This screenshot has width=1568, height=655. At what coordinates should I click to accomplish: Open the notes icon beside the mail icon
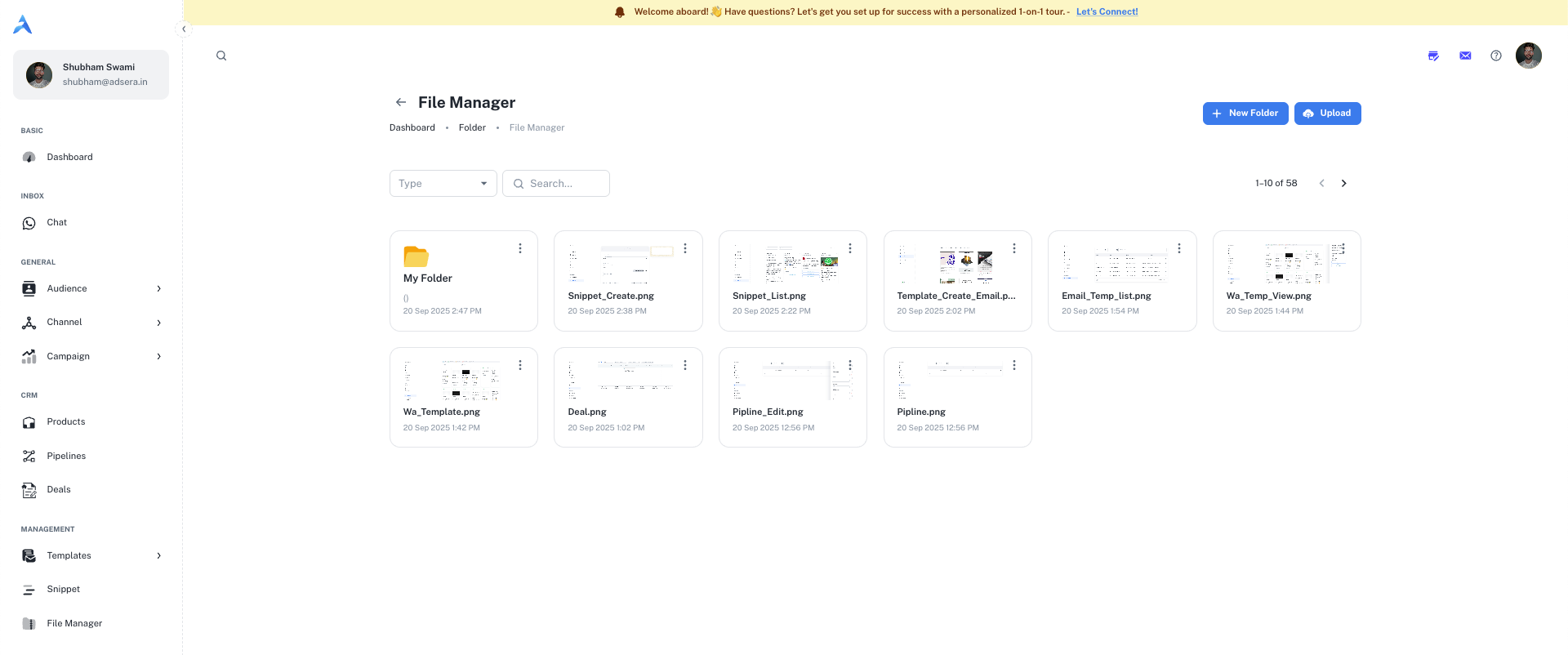click(1433, 56)
